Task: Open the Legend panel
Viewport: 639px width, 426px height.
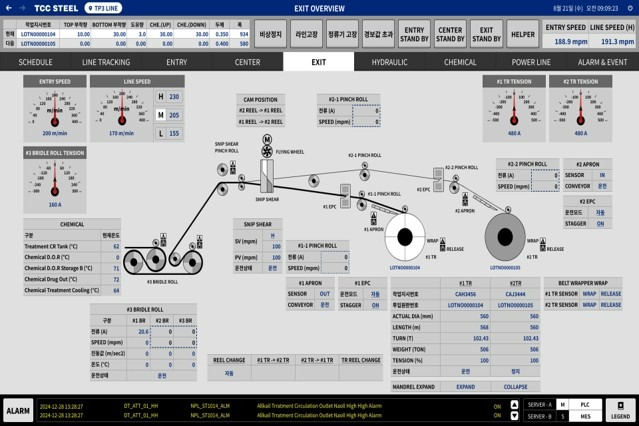Action: (620, 410)
